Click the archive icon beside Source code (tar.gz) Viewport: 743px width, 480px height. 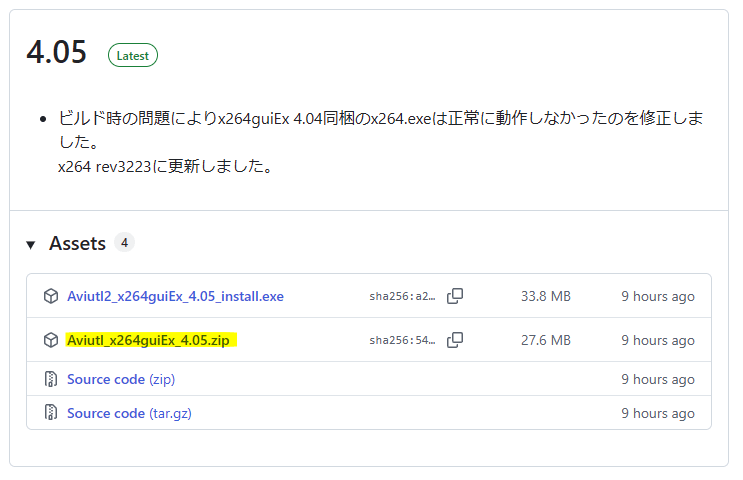click(x=51, y=413)
